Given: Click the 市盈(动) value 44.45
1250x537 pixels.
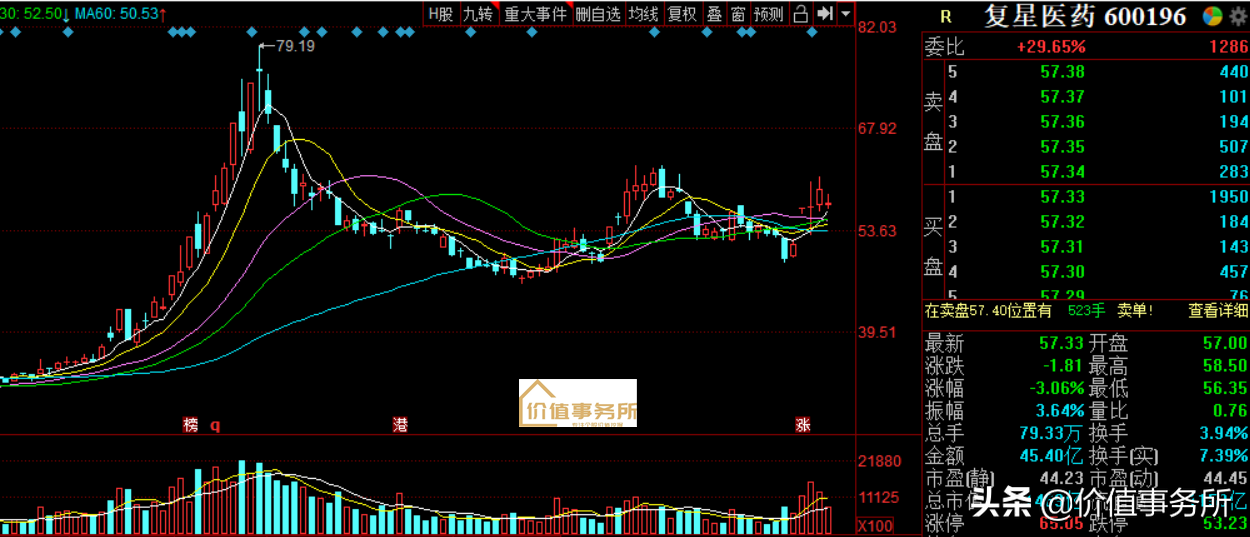Looking at the screenshot, I should [x=1226, y=478].
